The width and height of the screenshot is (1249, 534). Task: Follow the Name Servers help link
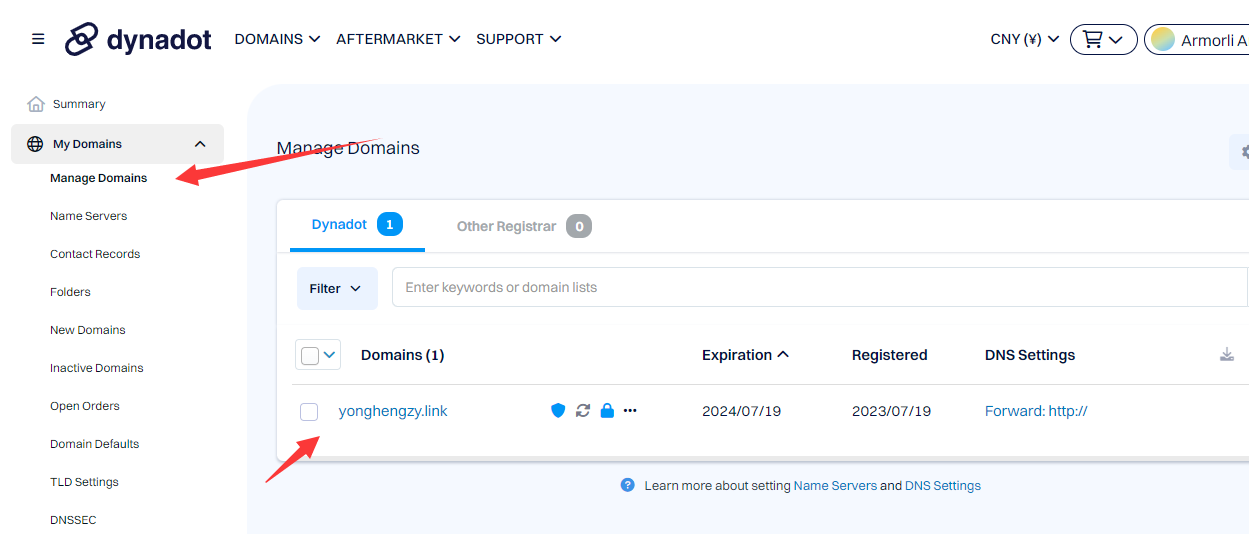coord(835,486)
